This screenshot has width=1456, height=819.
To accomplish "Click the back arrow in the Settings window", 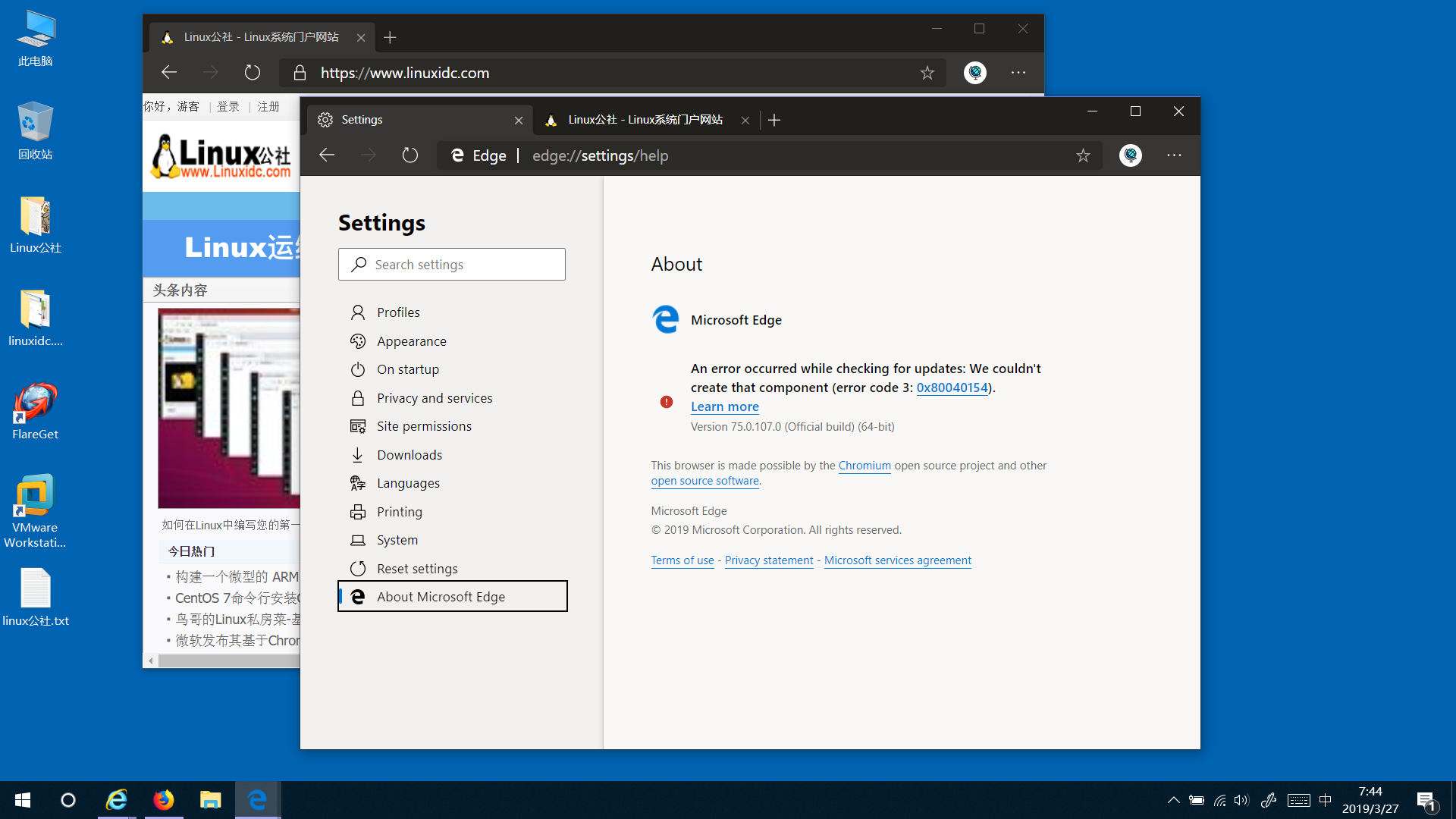I will pos(327,155).
